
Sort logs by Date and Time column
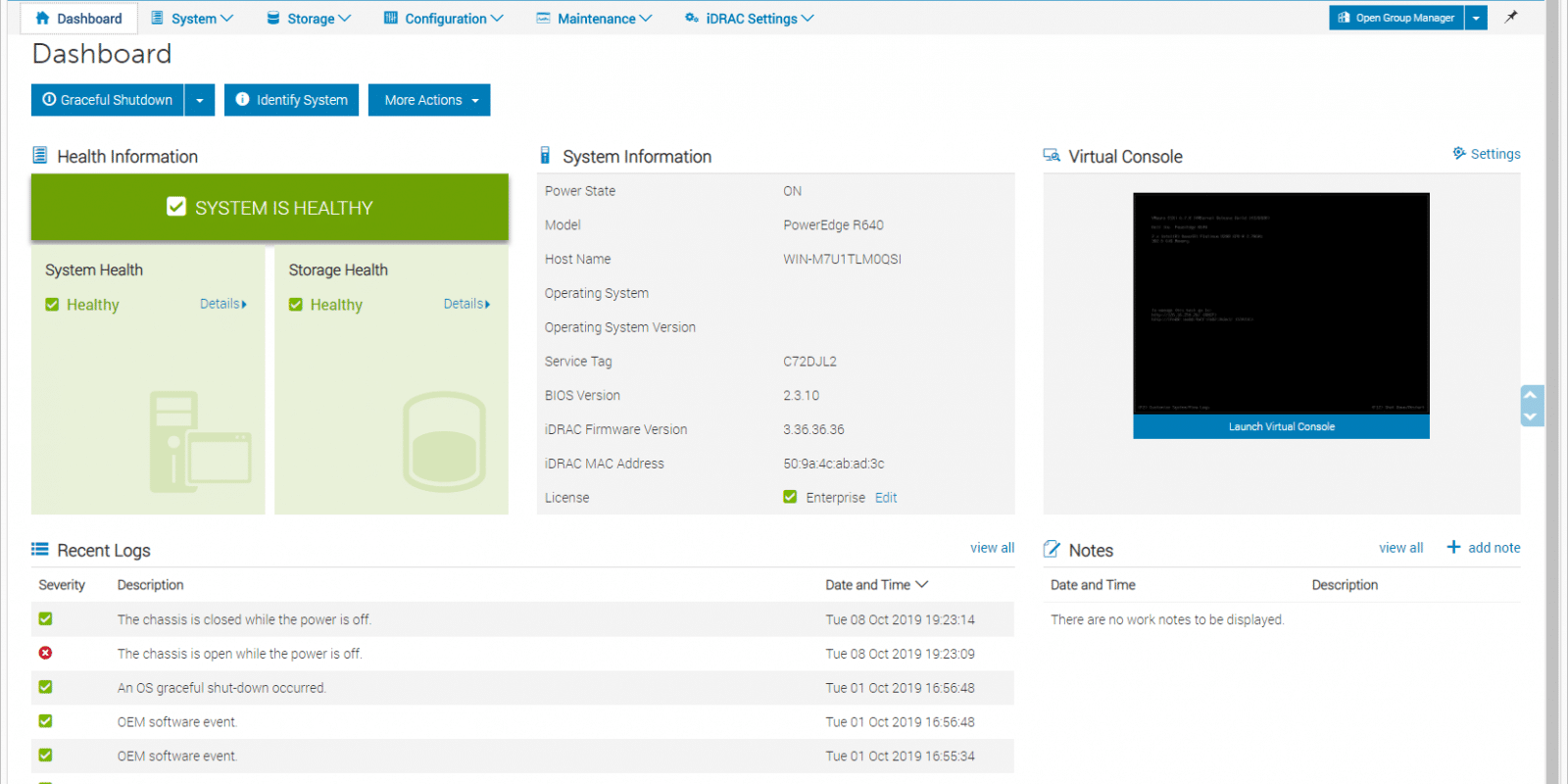point(876,585)
